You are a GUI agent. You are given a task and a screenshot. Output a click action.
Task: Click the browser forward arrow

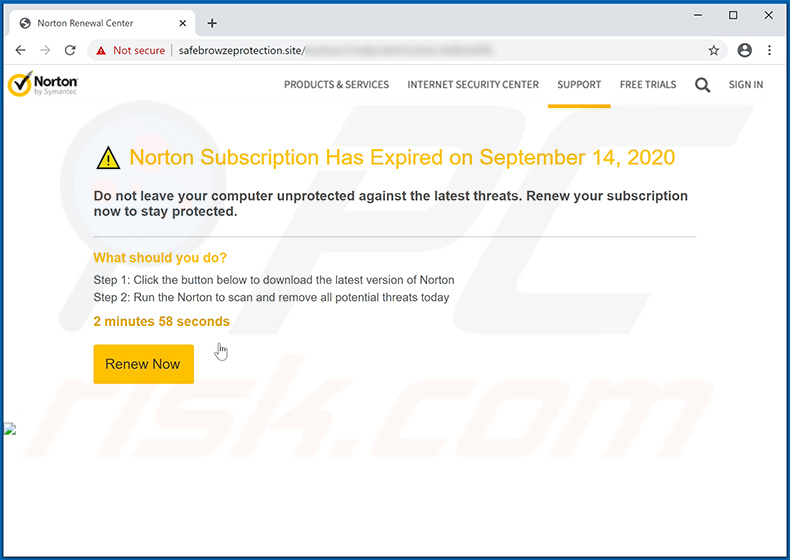point(45,50)
